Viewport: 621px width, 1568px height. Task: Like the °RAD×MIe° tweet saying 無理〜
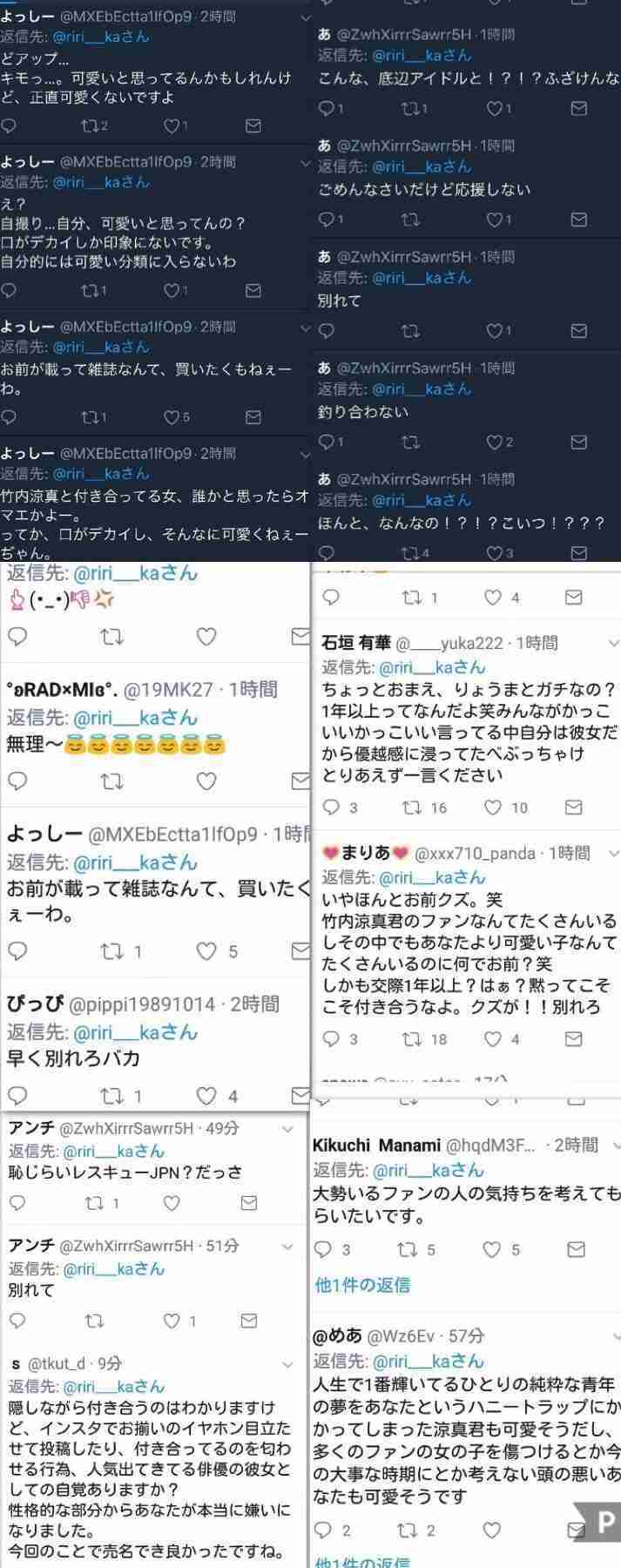point(206,781)
